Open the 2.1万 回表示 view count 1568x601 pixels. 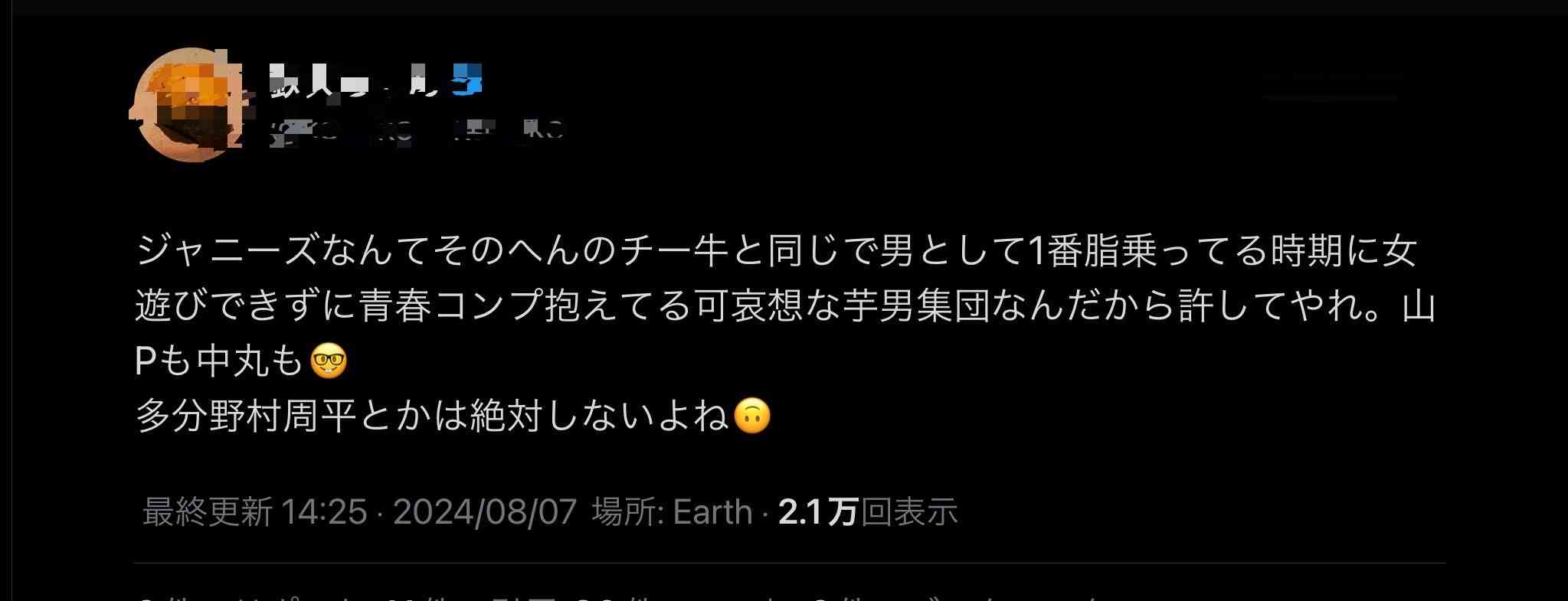[x=868, y=511]
